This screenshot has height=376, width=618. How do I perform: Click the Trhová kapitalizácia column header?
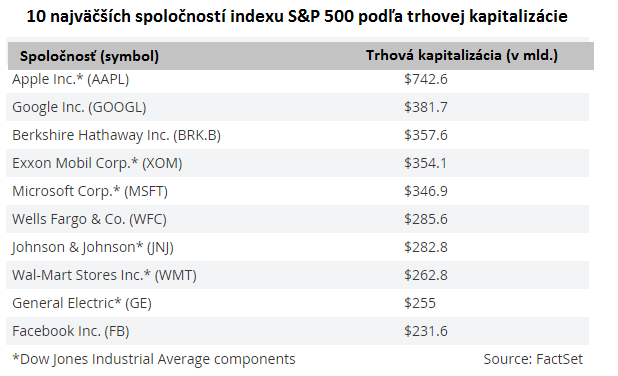(x=462, y=55)
